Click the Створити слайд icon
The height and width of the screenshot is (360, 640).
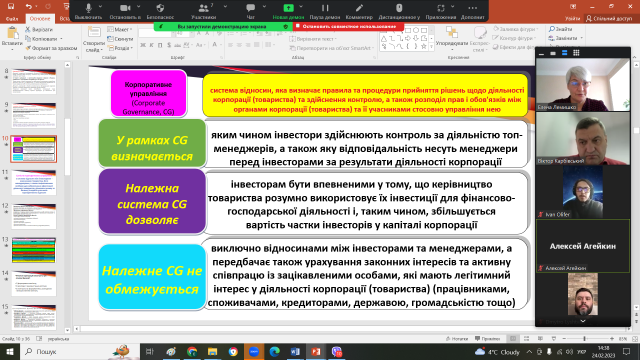click(94, 32)
